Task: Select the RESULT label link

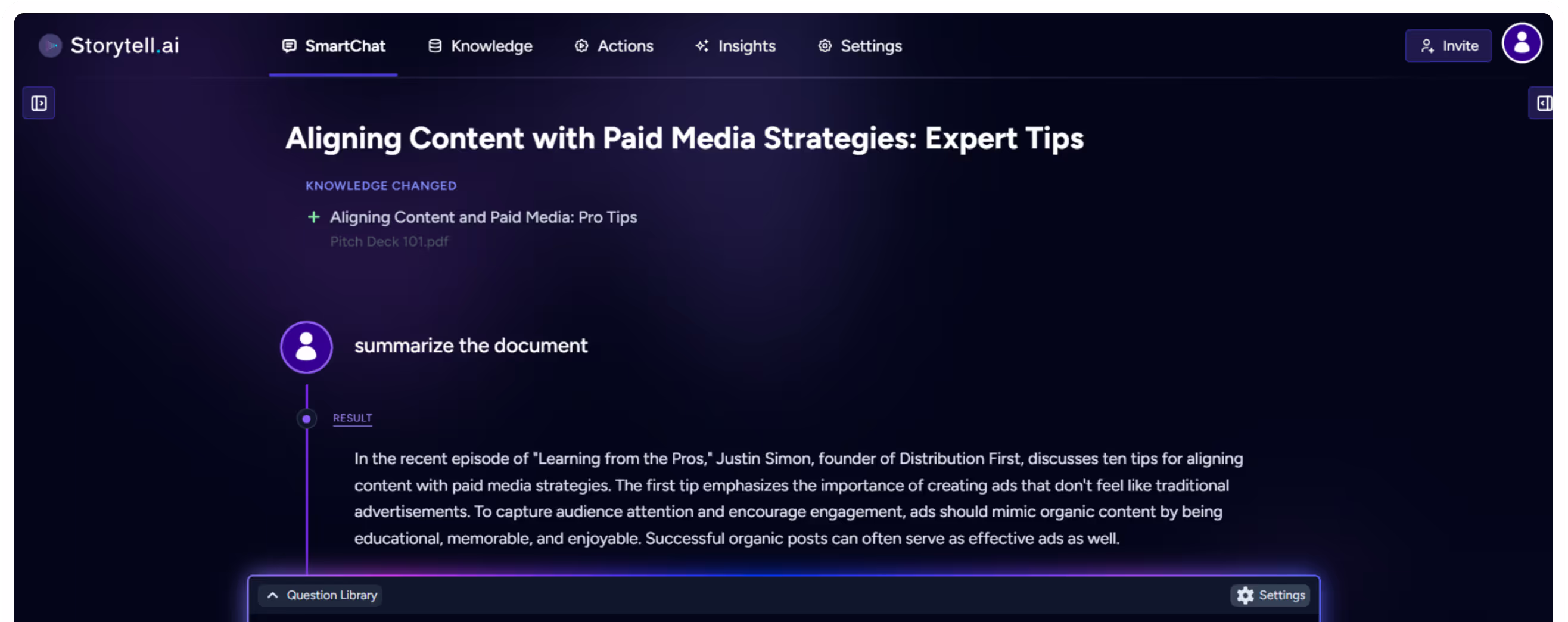Action: 352,418
